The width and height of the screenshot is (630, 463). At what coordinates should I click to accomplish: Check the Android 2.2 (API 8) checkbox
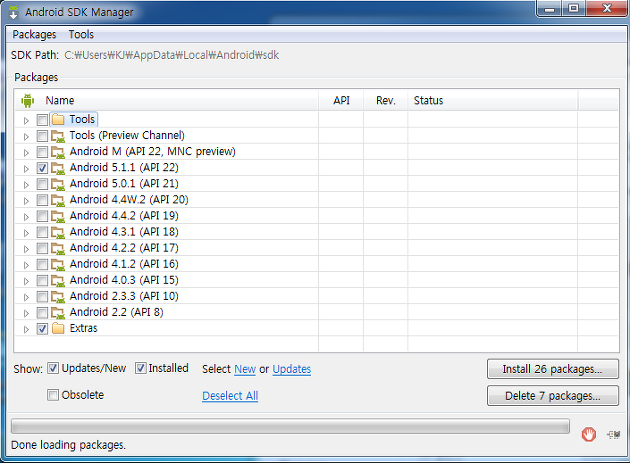pos(42,313)
